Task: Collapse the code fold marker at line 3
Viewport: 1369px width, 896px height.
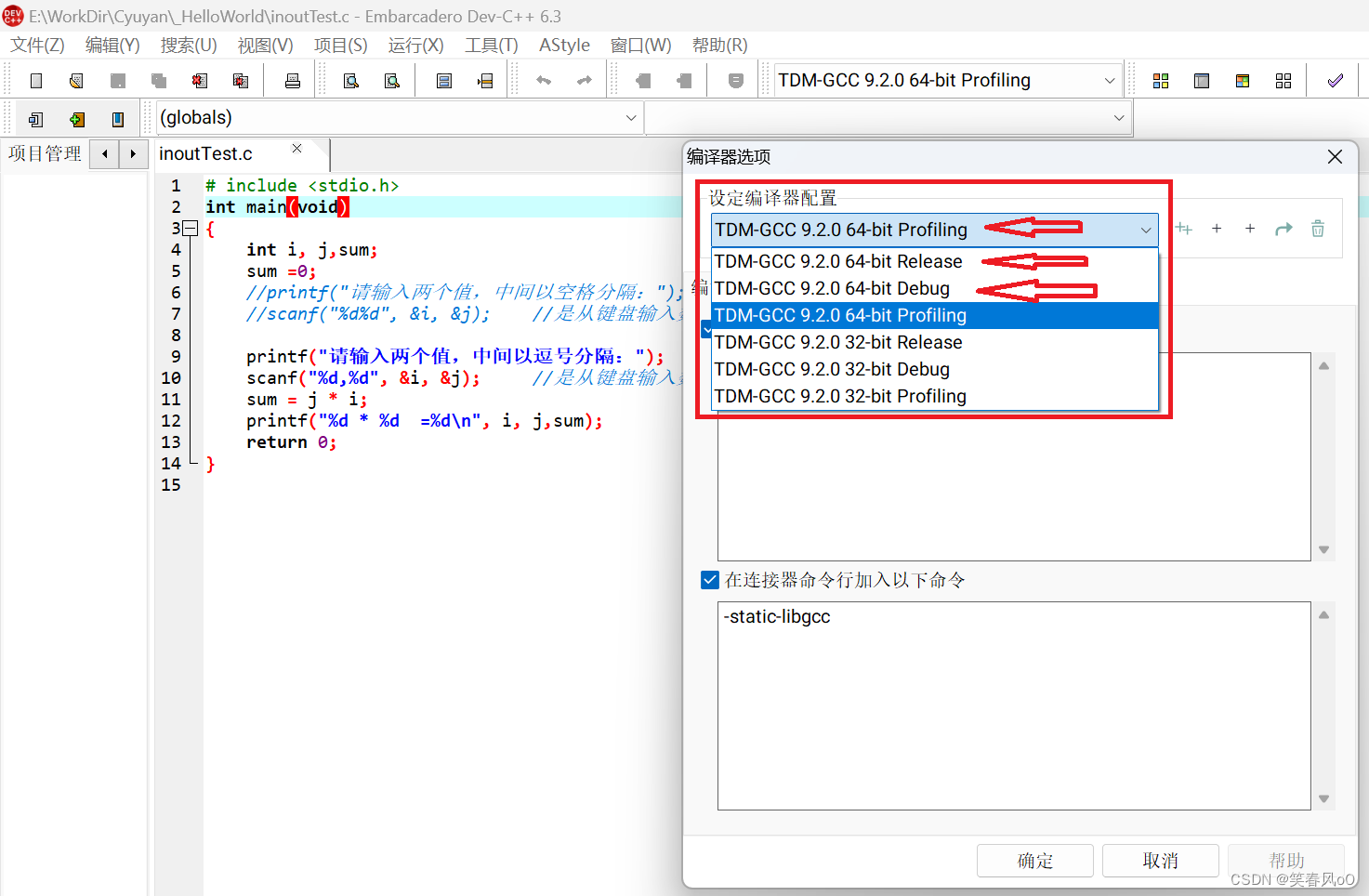Action: tap(190, 228)
